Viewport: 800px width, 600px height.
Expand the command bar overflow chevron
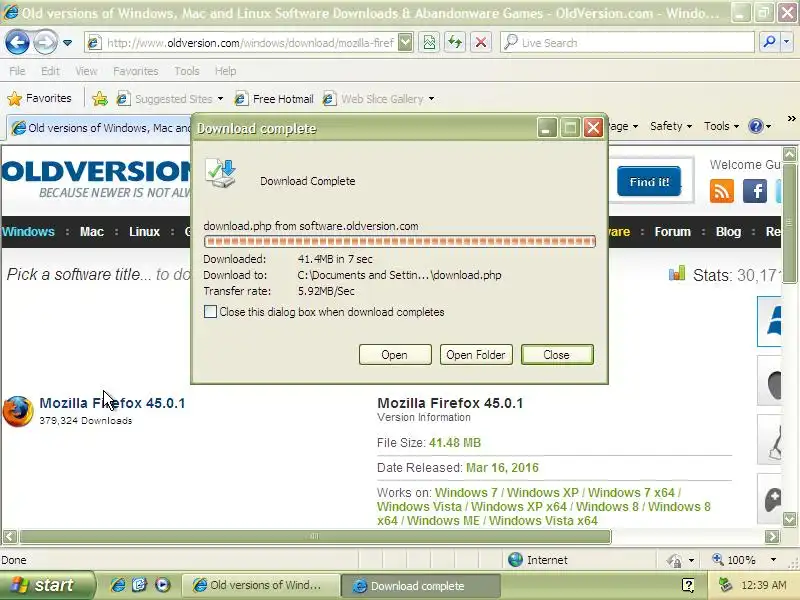pos(791,118)
